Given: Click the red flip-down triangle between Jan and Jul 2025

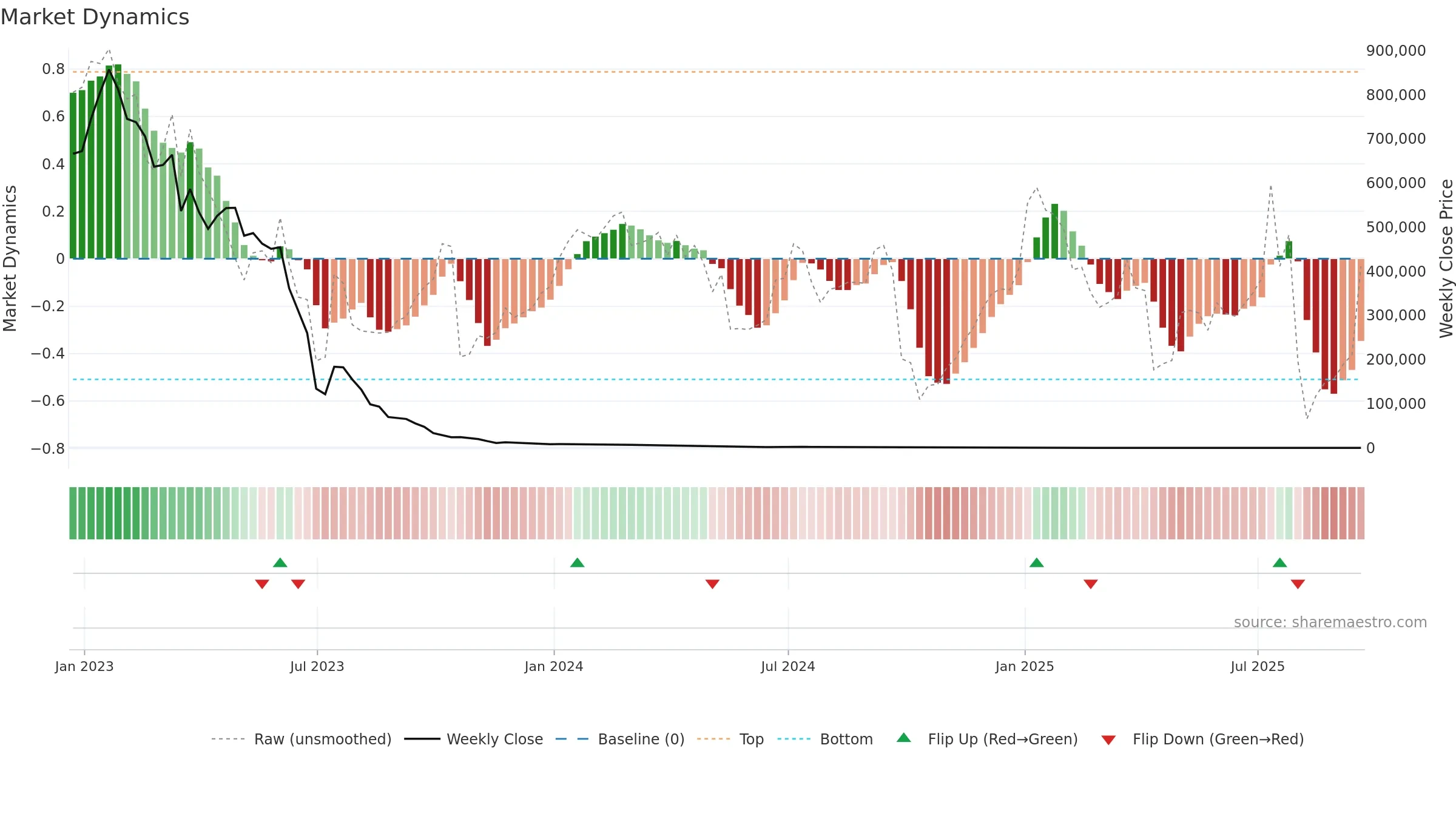Looking at the screenshot, I should [1091, 584].
